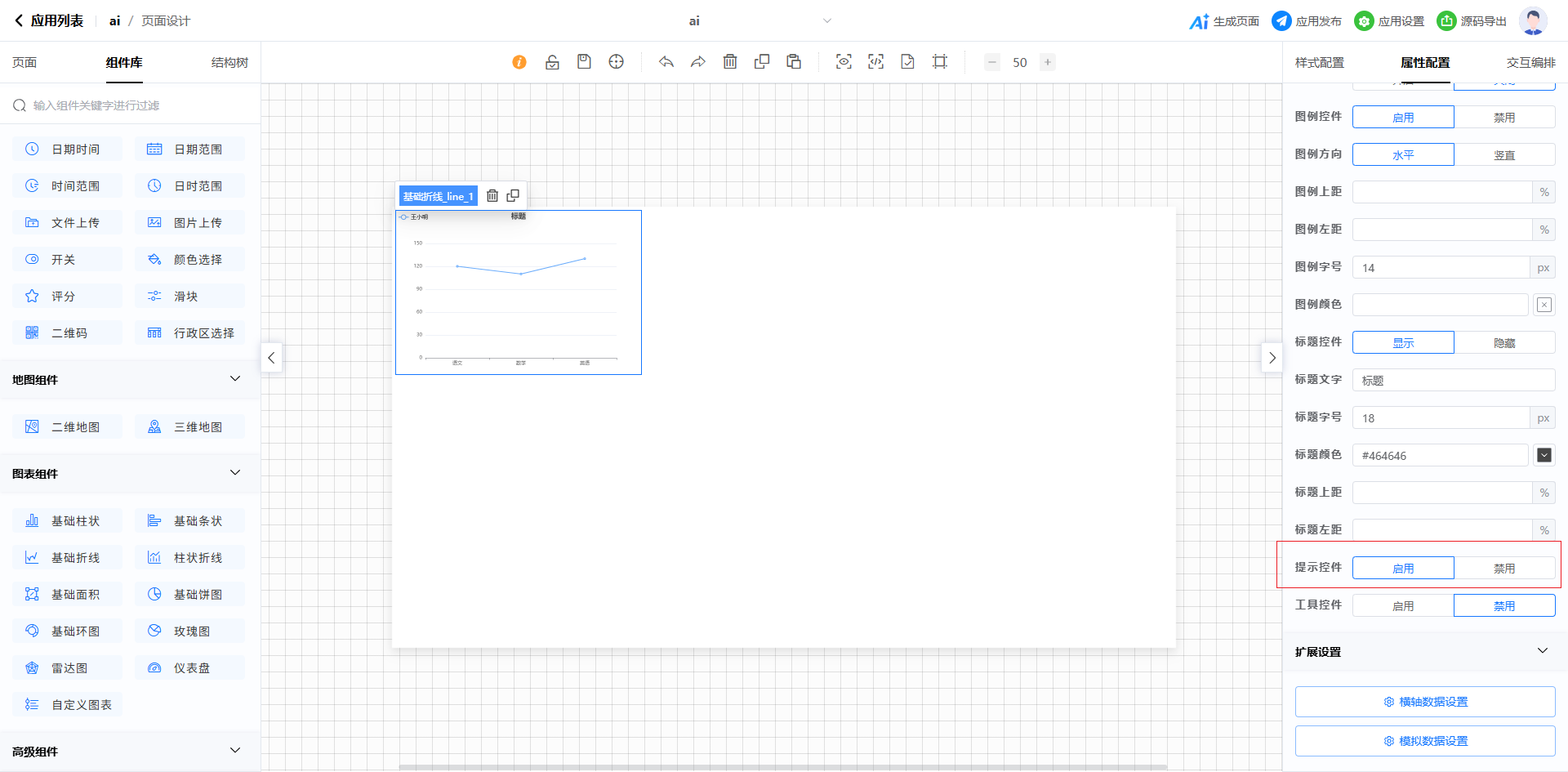Image resolution: width=1568 pixels, height=772 pixels.
Task: Switch to the 结构树 tab
Action: [x=229, y=63]
